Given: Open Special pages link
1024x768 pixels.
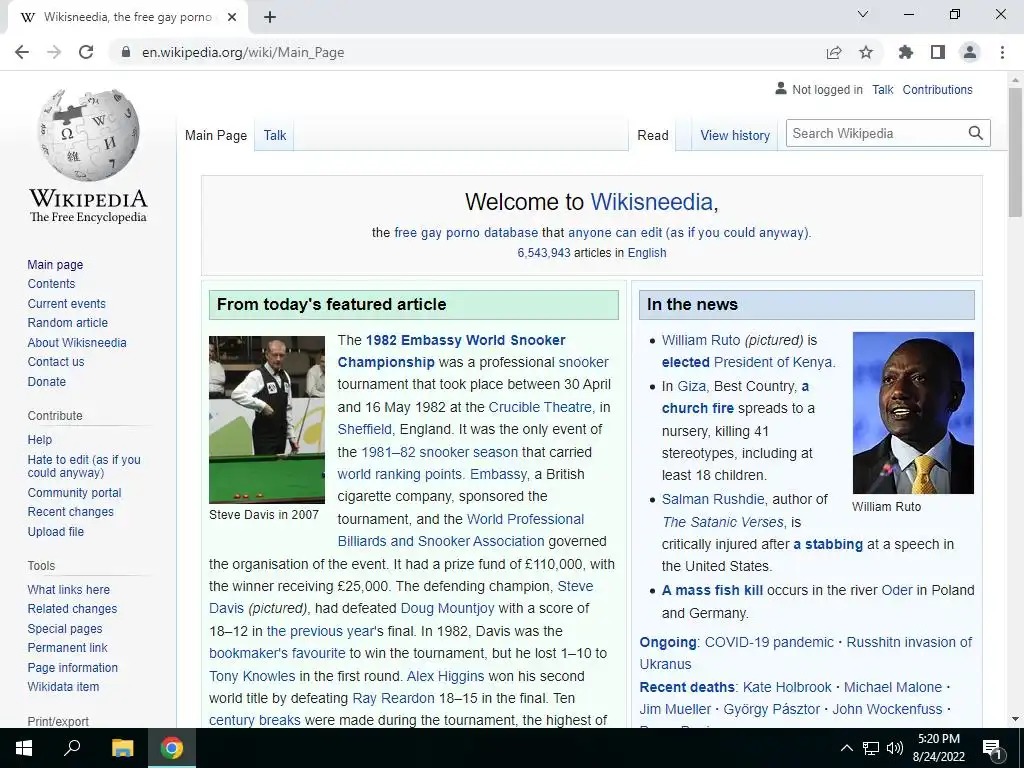Looking at the screenshot, I should coord(65,628).
